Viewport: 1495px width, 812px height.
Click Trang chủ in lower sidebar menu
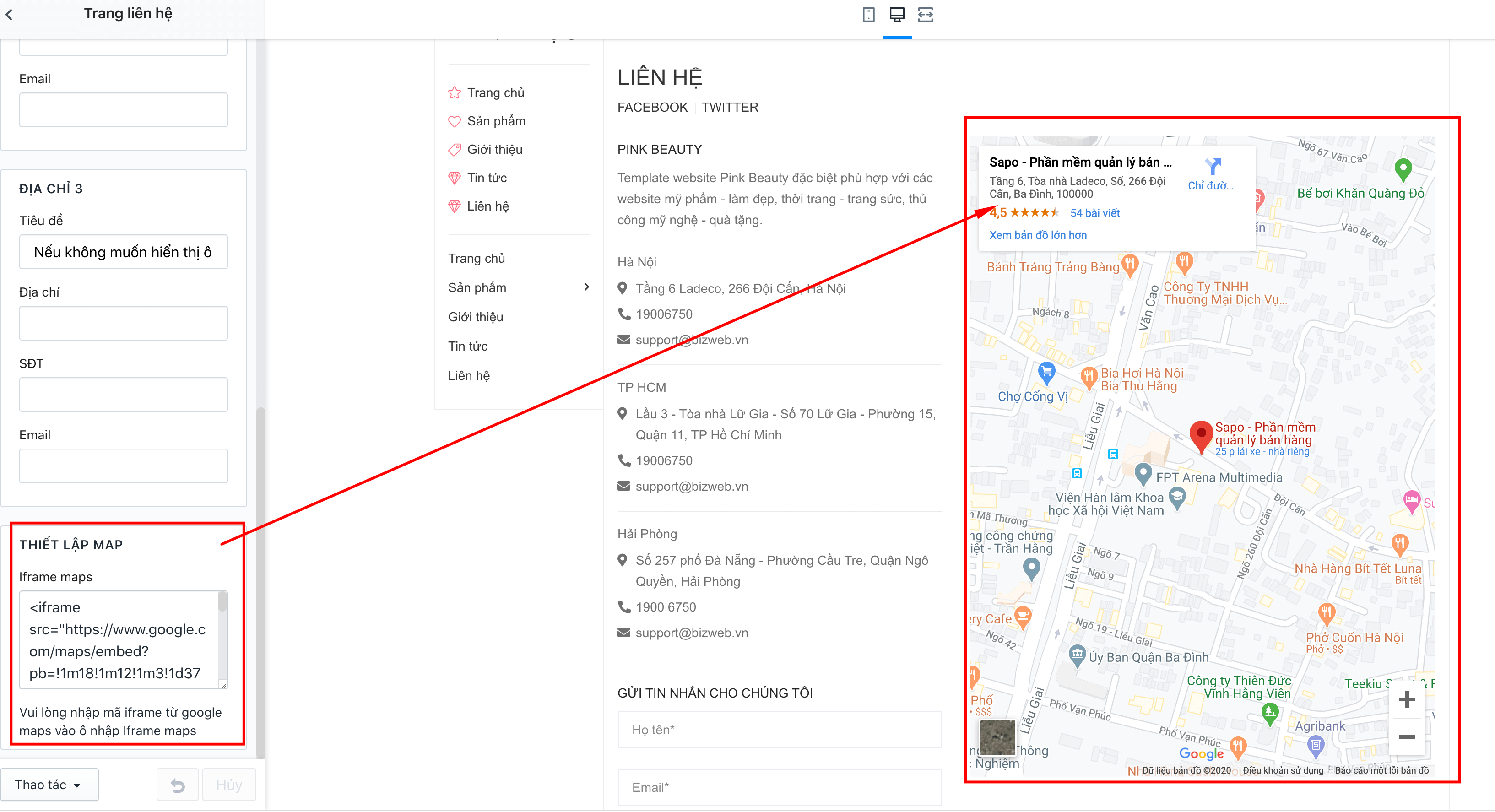coord(476,258)
